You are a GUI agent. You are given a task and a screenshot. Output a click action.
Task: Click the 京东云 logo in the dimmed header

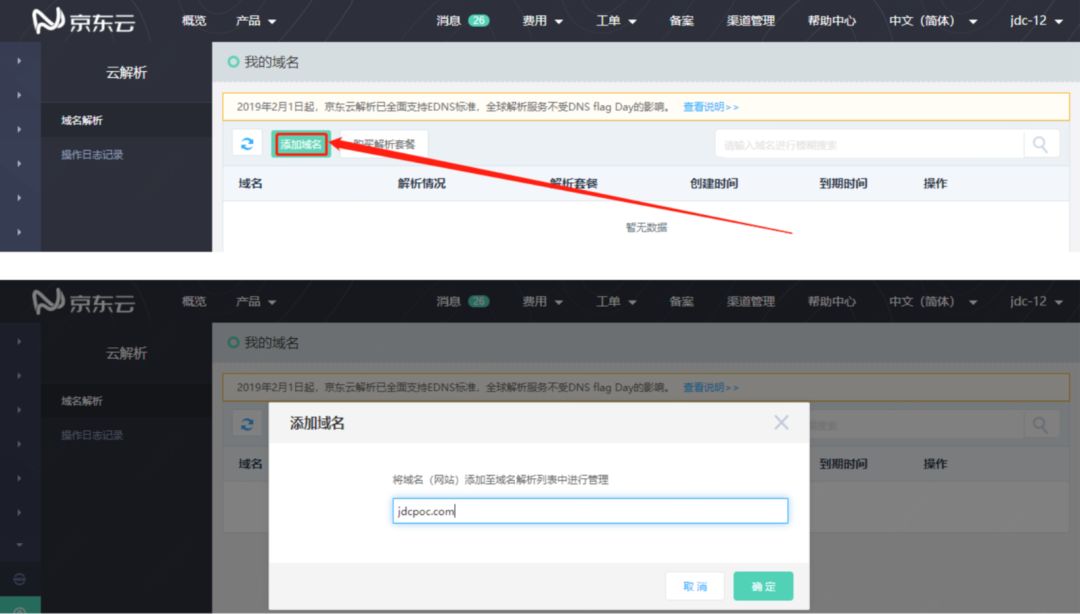(x=83, y=302)
